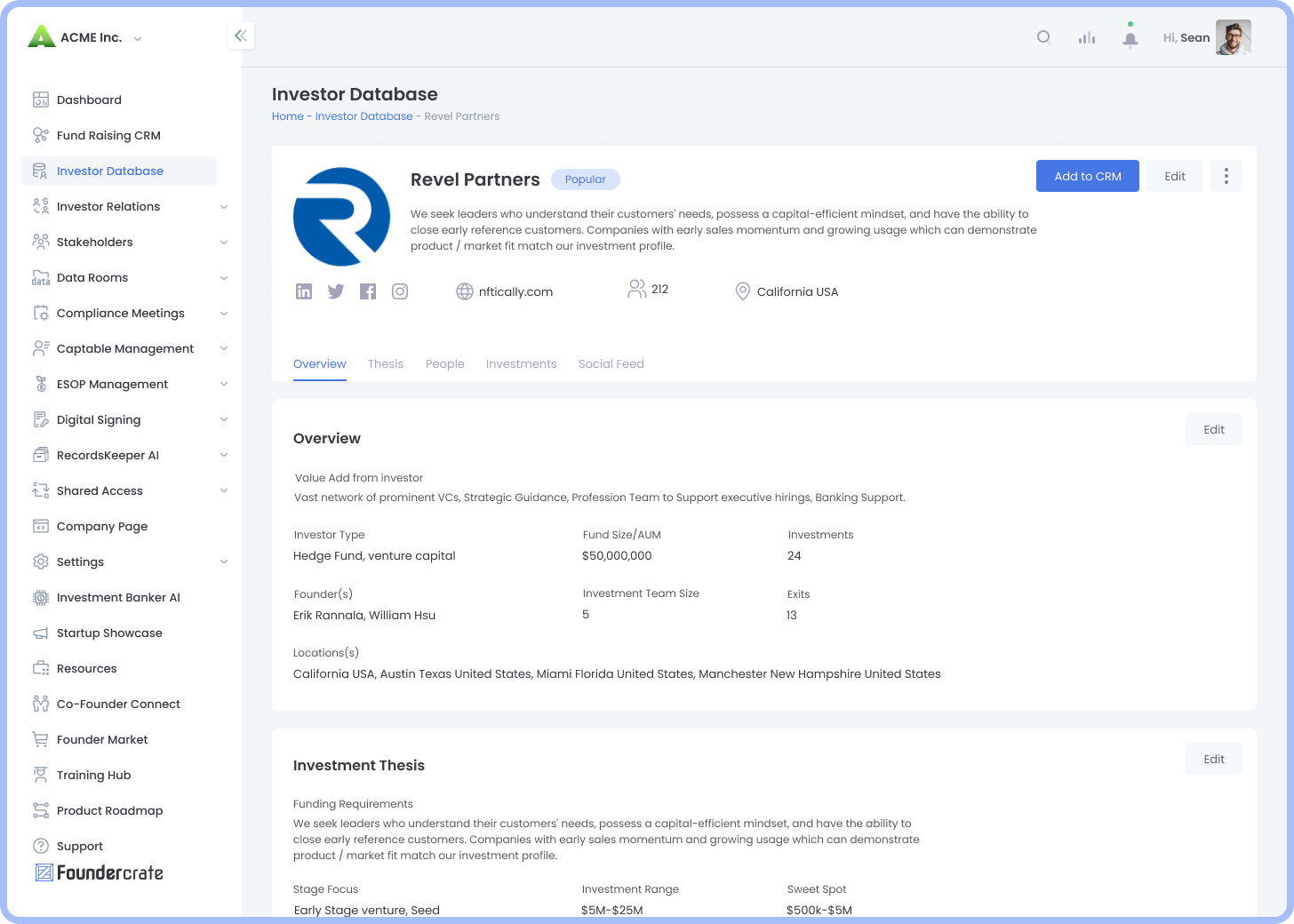Expand Investor Relations submenu chevron
The image size is (1294, 924).
point(224,207)
